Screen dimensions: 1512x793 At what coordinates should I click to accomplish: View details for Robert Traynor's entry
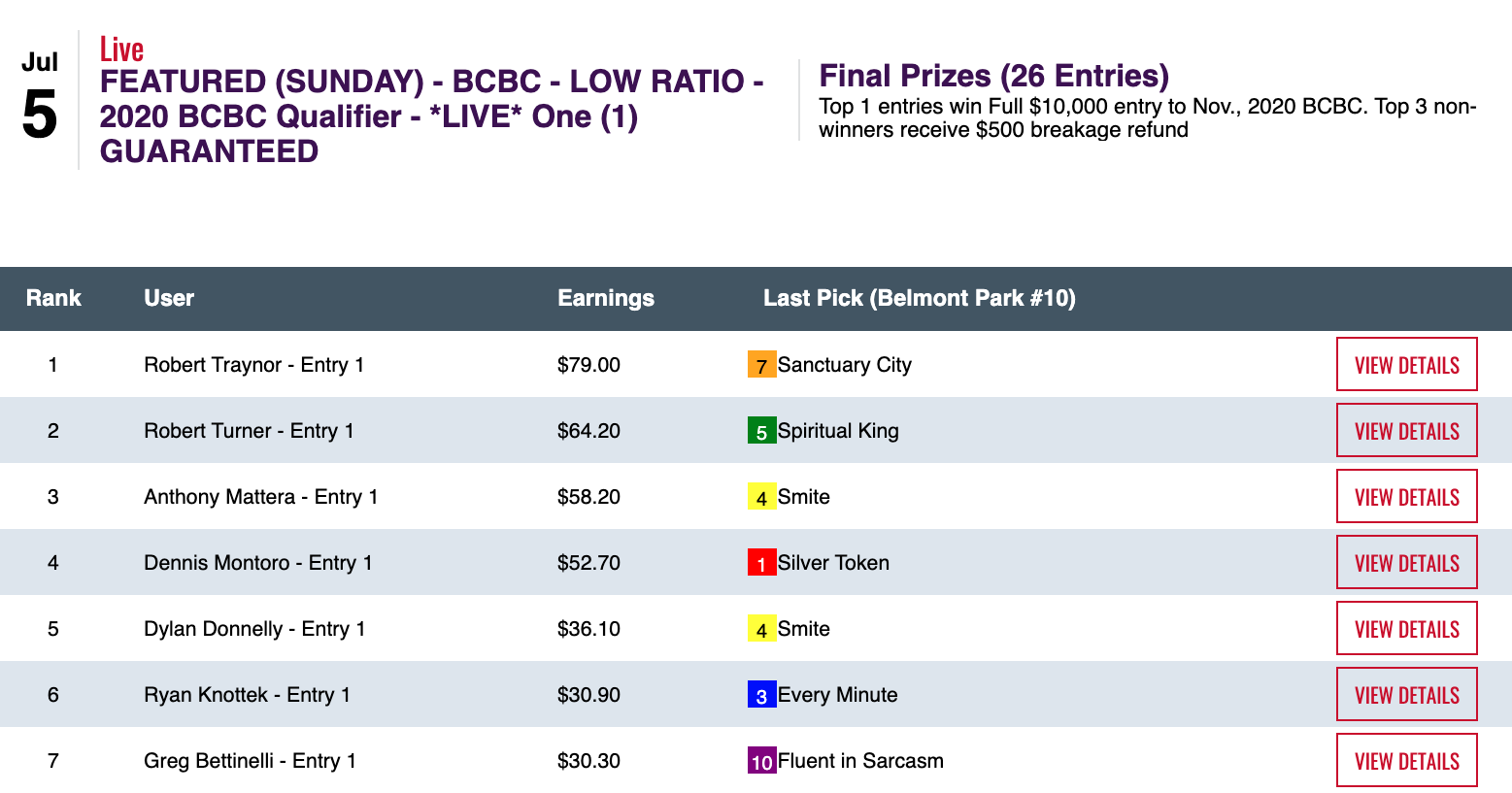[1406, 365]
